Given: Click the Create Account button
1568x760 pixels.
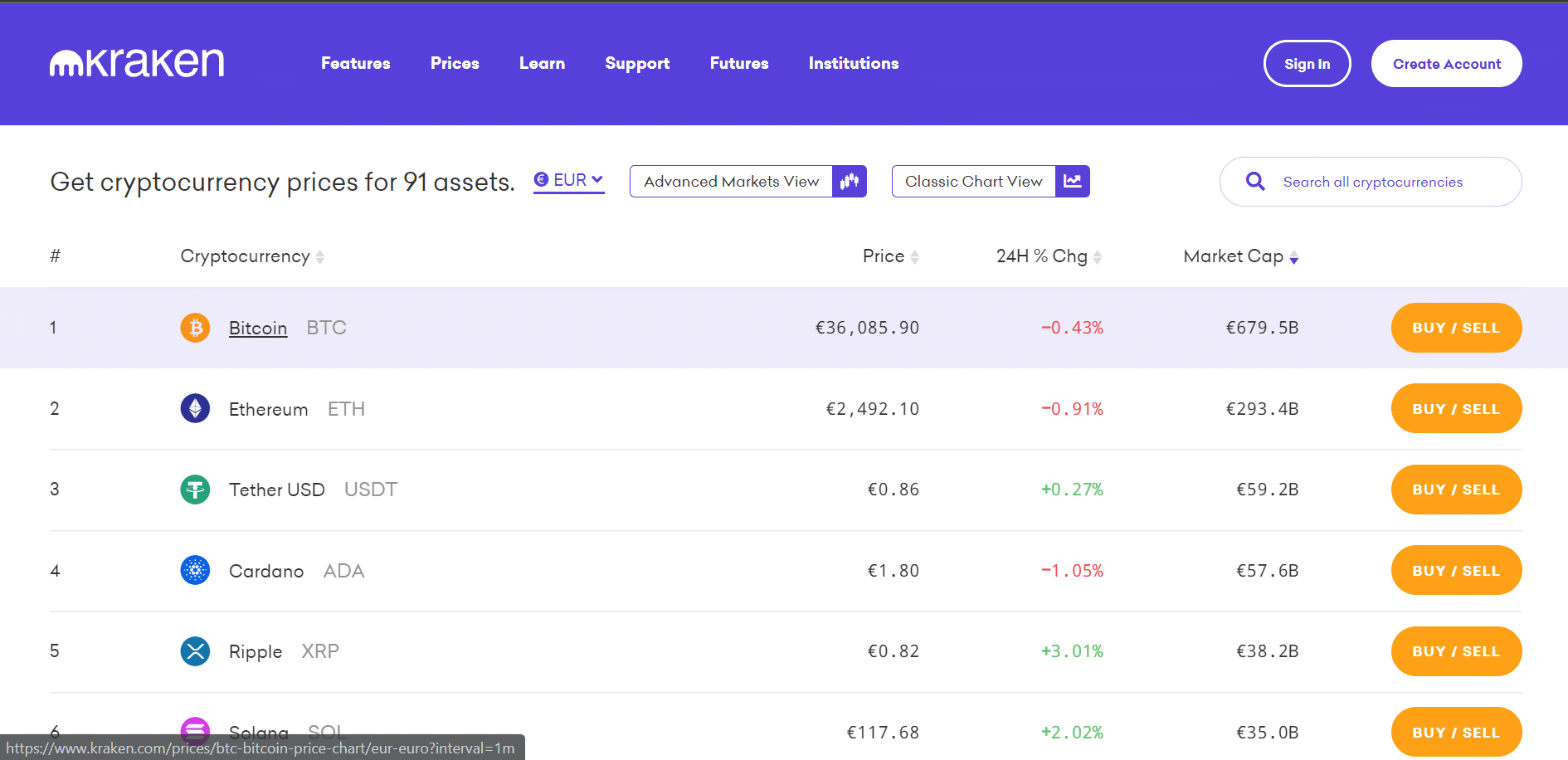Looking at the screenshot, I should (1446, 64).
